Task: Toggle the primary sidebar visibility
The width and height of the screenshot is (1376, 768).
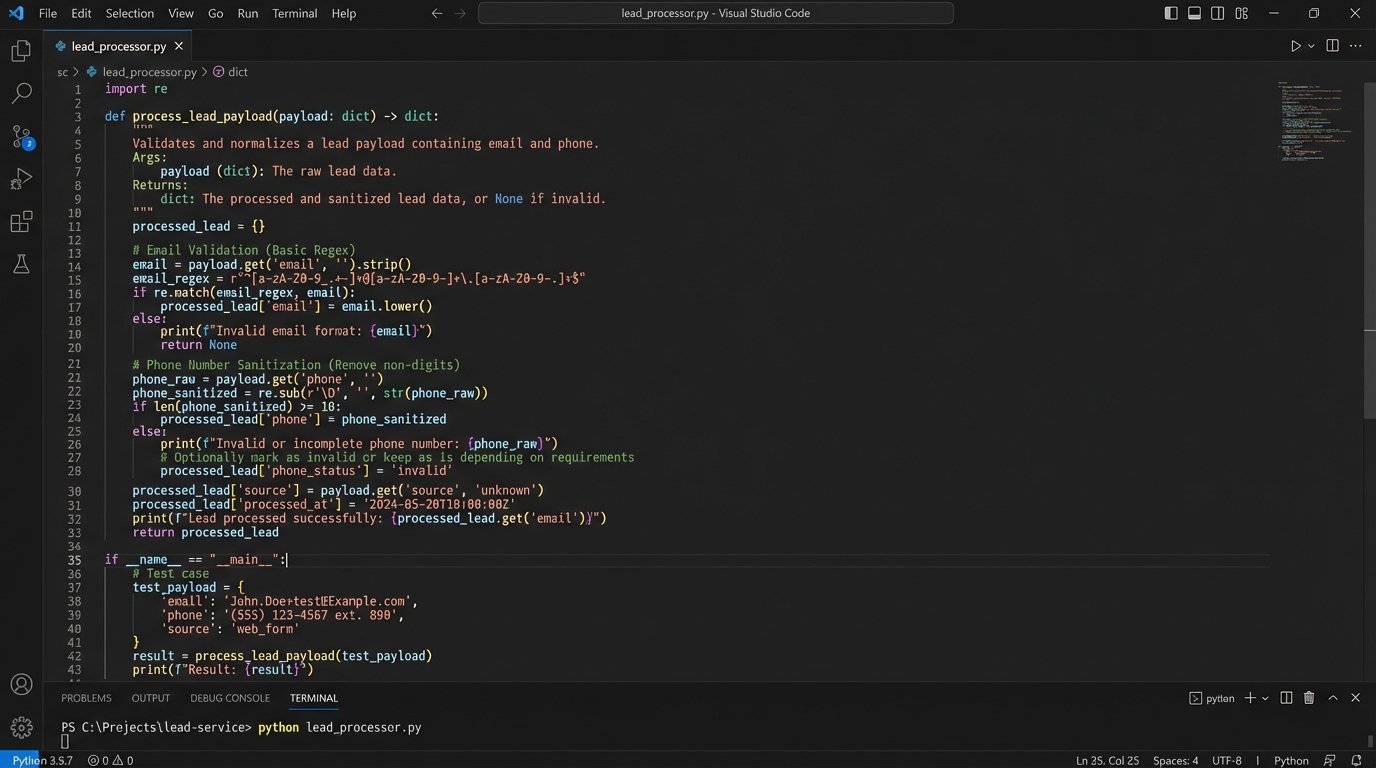Action: (x=1170, y=13)
